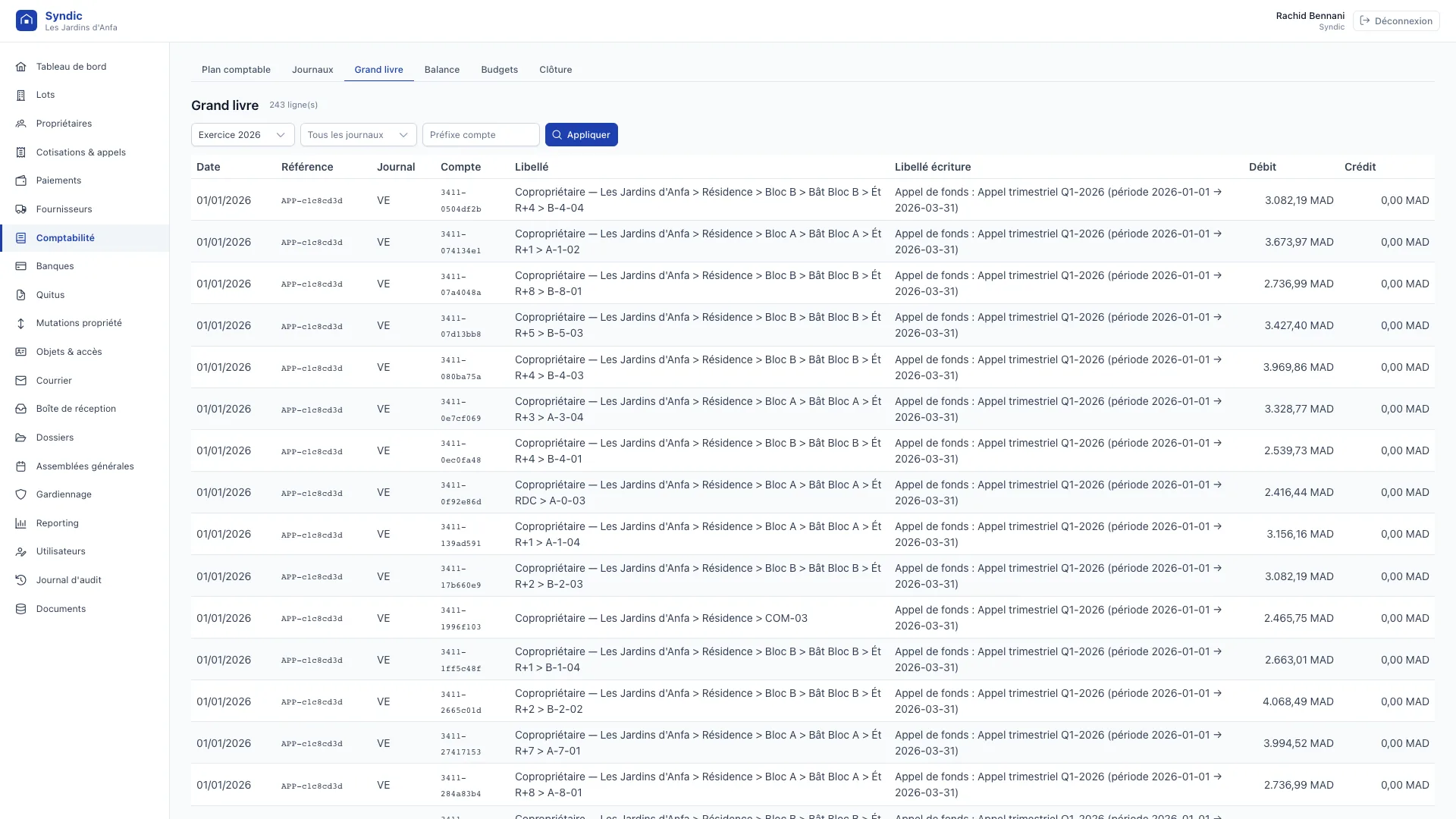1456x819 pixels.
Task: Click the row label ending COM-03
Action: click(x=661, y=618)
